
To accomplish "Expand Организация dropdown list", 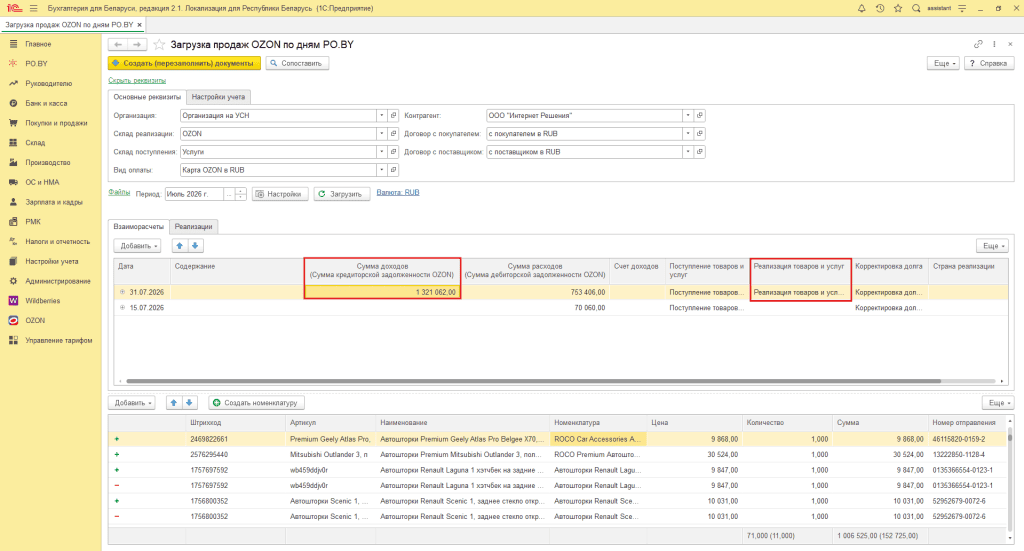I will [x=381, y=116].
